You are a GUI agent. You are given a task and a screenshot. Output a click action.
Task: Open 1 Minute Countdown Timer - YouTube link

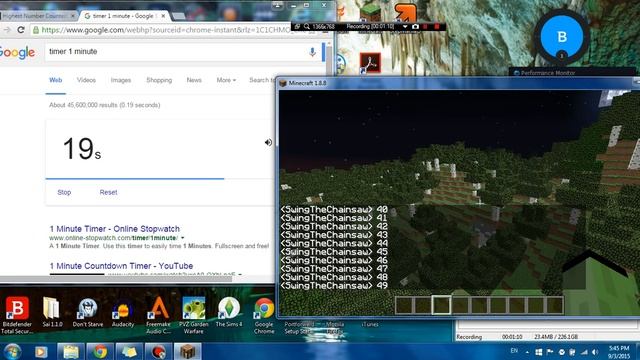coord(121,266)
